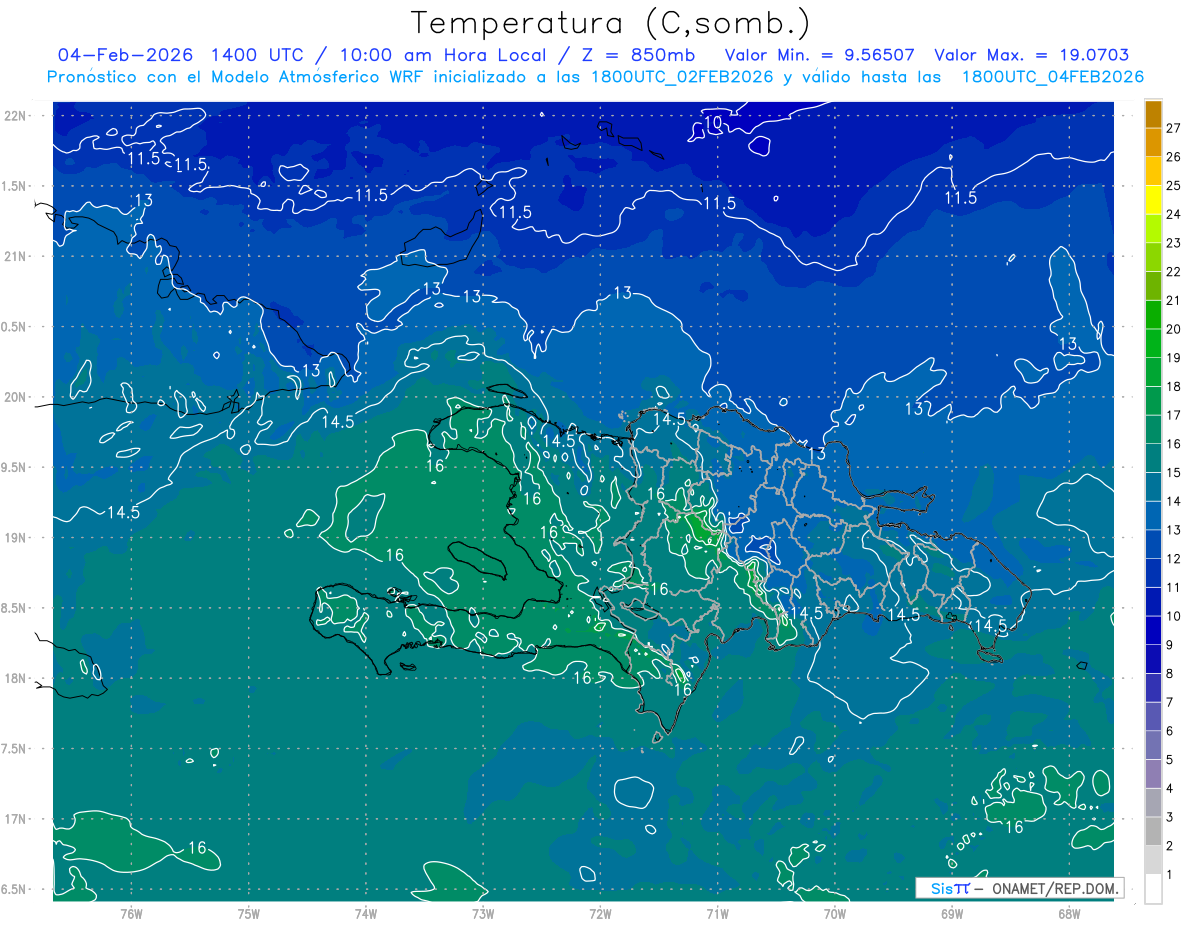Pick the yellow swatch between 24 and 25
The width and height of the screenshot is (1200, 927).
(x=1153, y=200)
